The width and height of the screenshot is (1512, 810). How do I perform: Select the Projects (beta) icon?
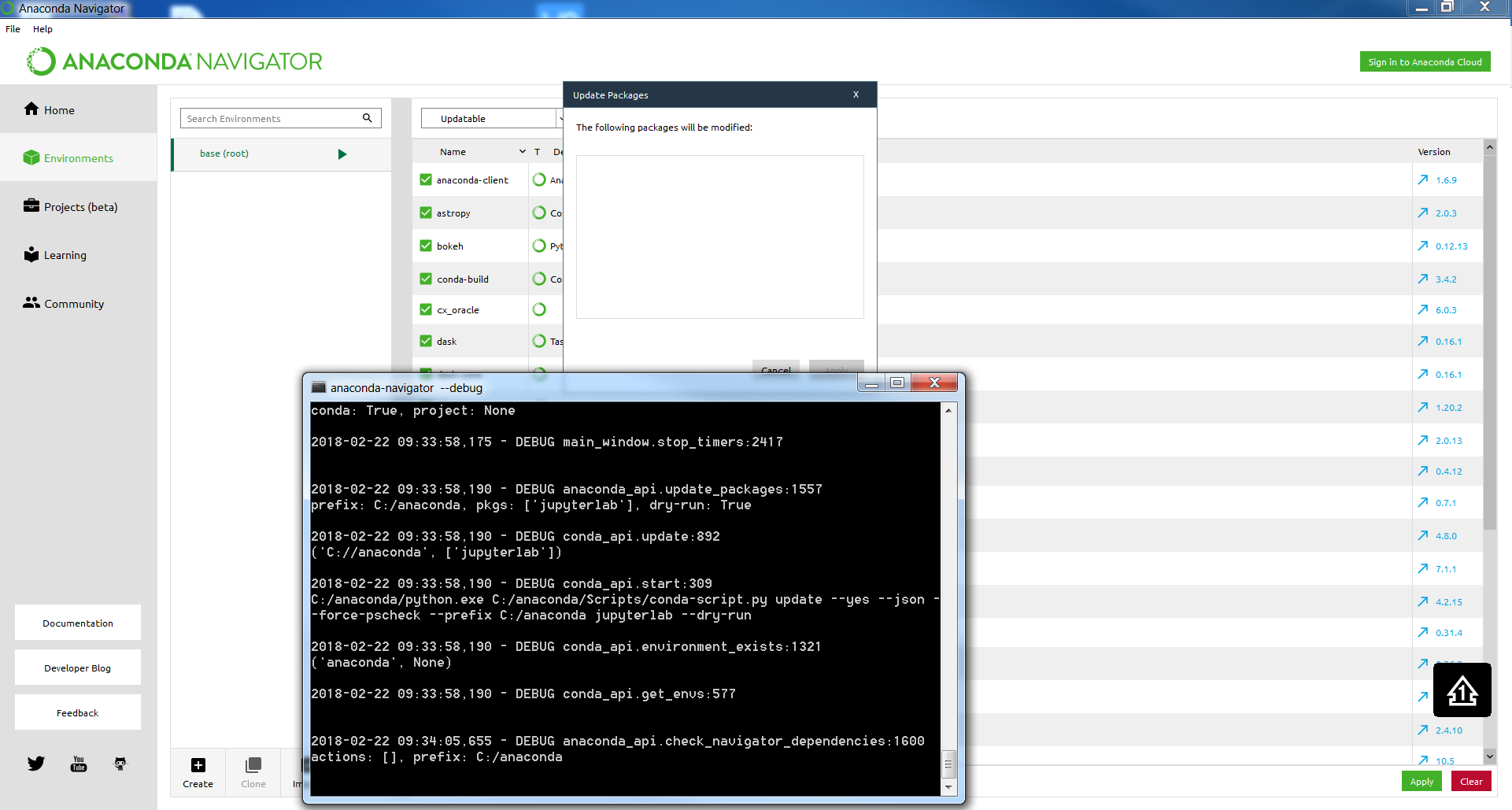tap(31, 206)
